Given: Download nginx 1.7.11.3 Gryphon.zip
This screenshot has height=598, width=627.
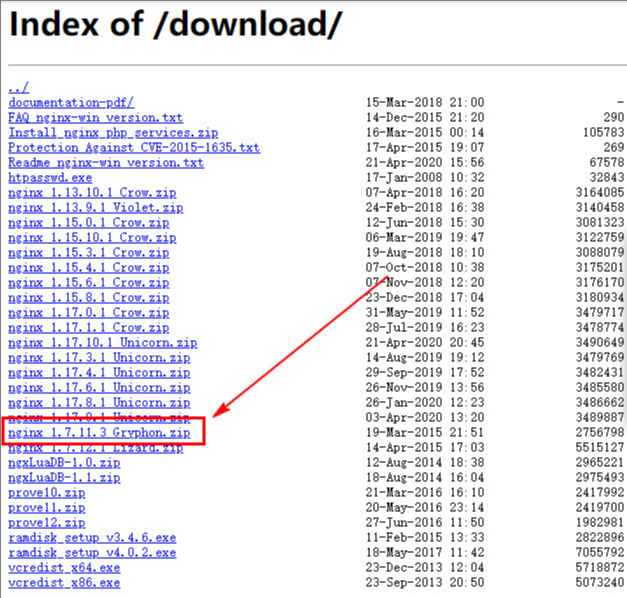Looking at the screenshot, I should pos(99,433).
